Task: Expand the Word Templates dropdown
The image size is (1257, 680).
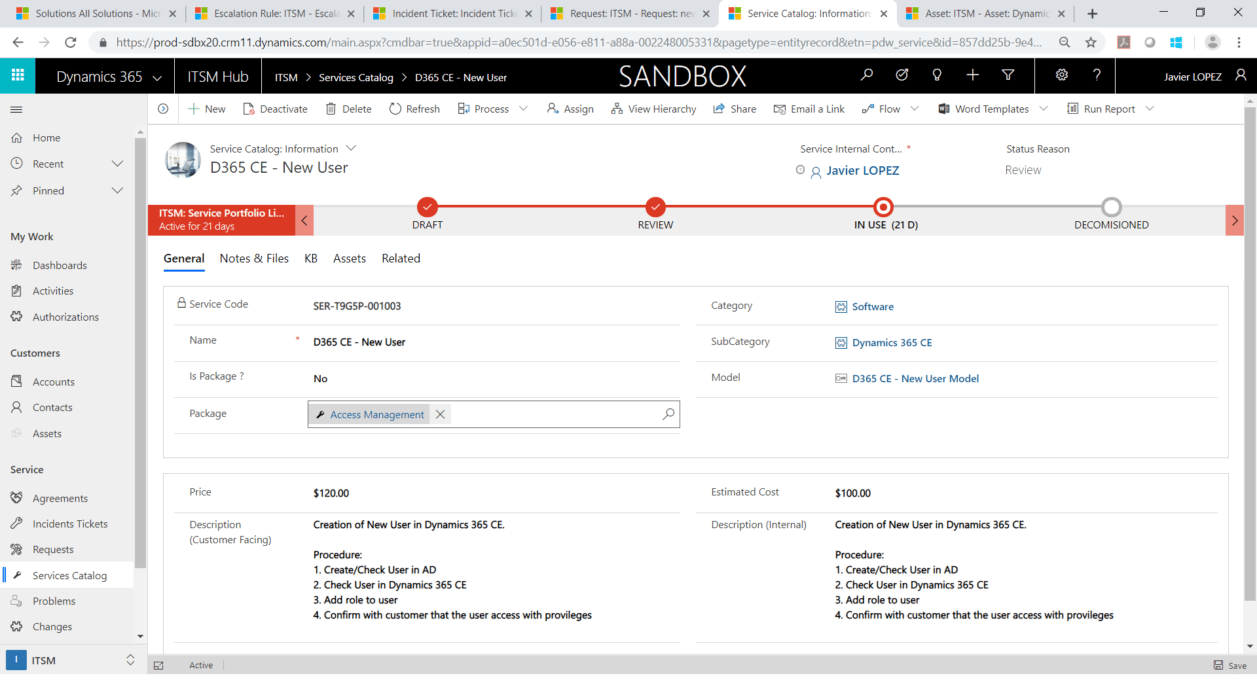Action: tap(1044, 109)
